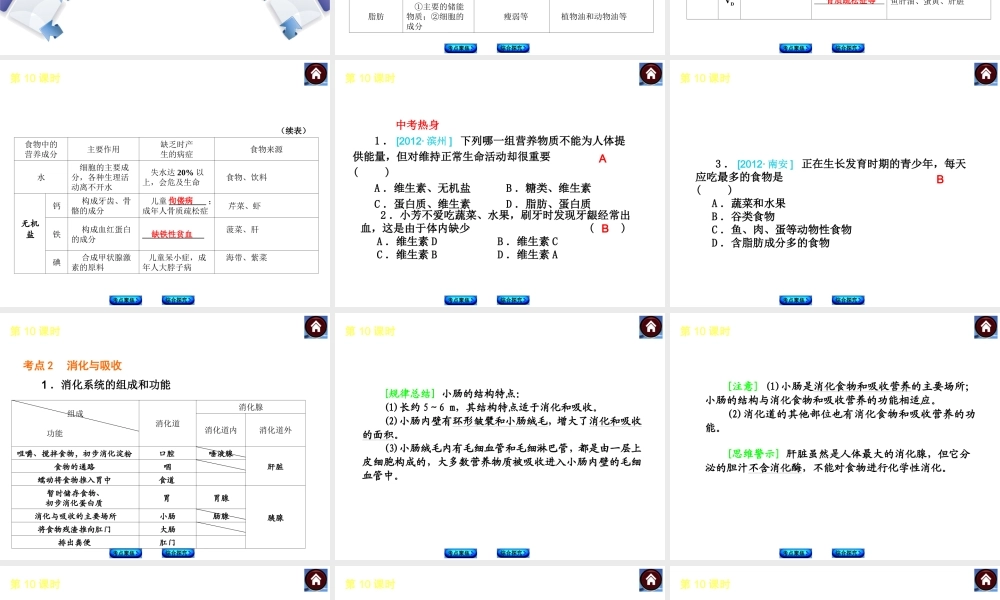Click left blue nav button on 中考热身 slide

click(460, 300)
